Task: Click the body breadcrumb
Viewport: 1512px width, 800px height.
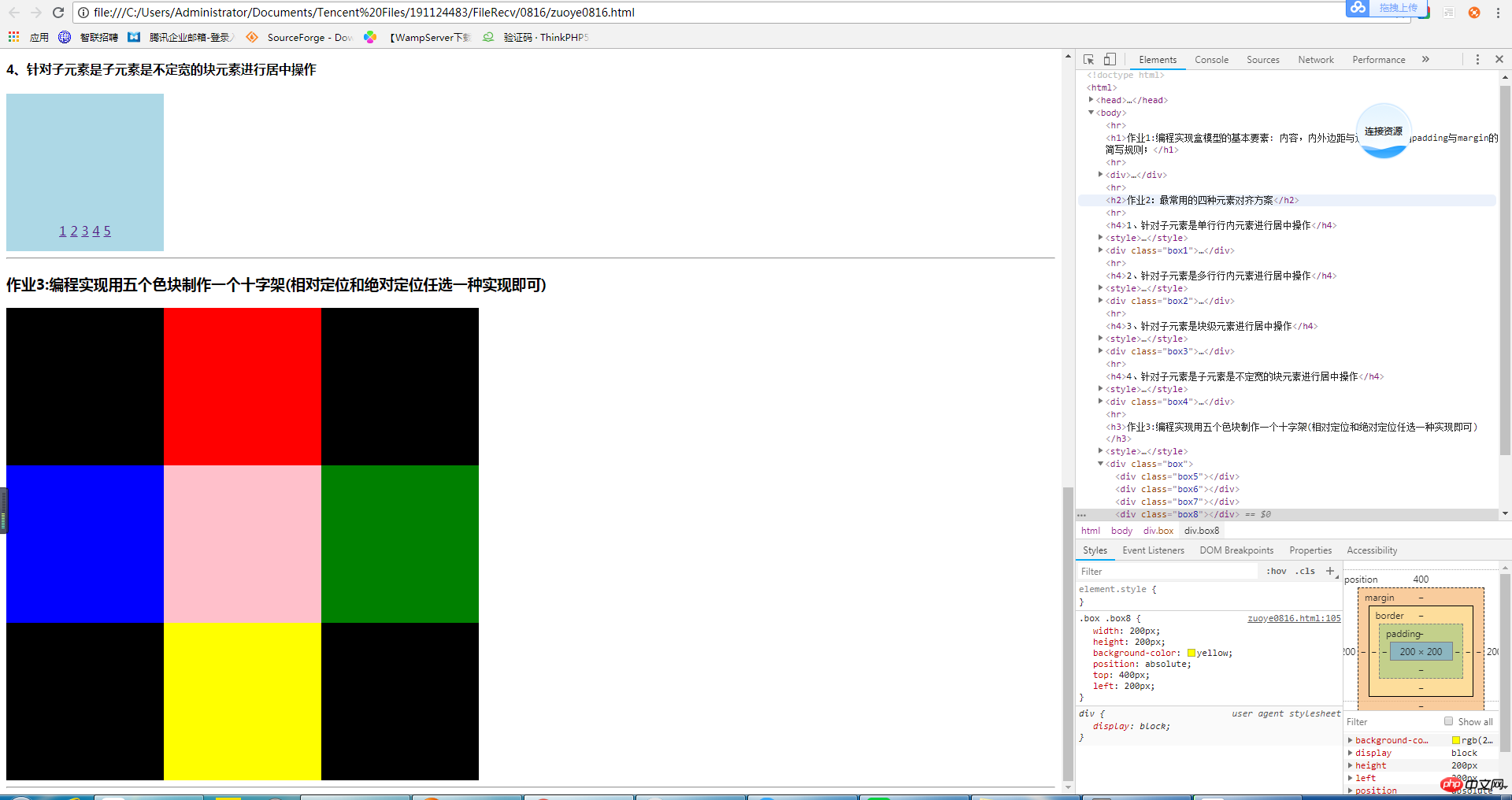Action: click(x=1121, y=531)
